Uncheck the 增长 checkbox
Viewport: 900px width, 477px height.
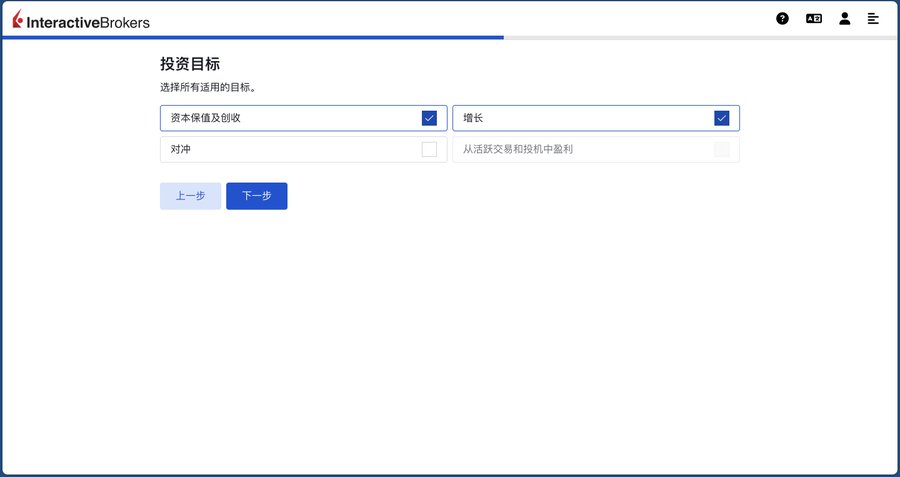coord(721,118)
